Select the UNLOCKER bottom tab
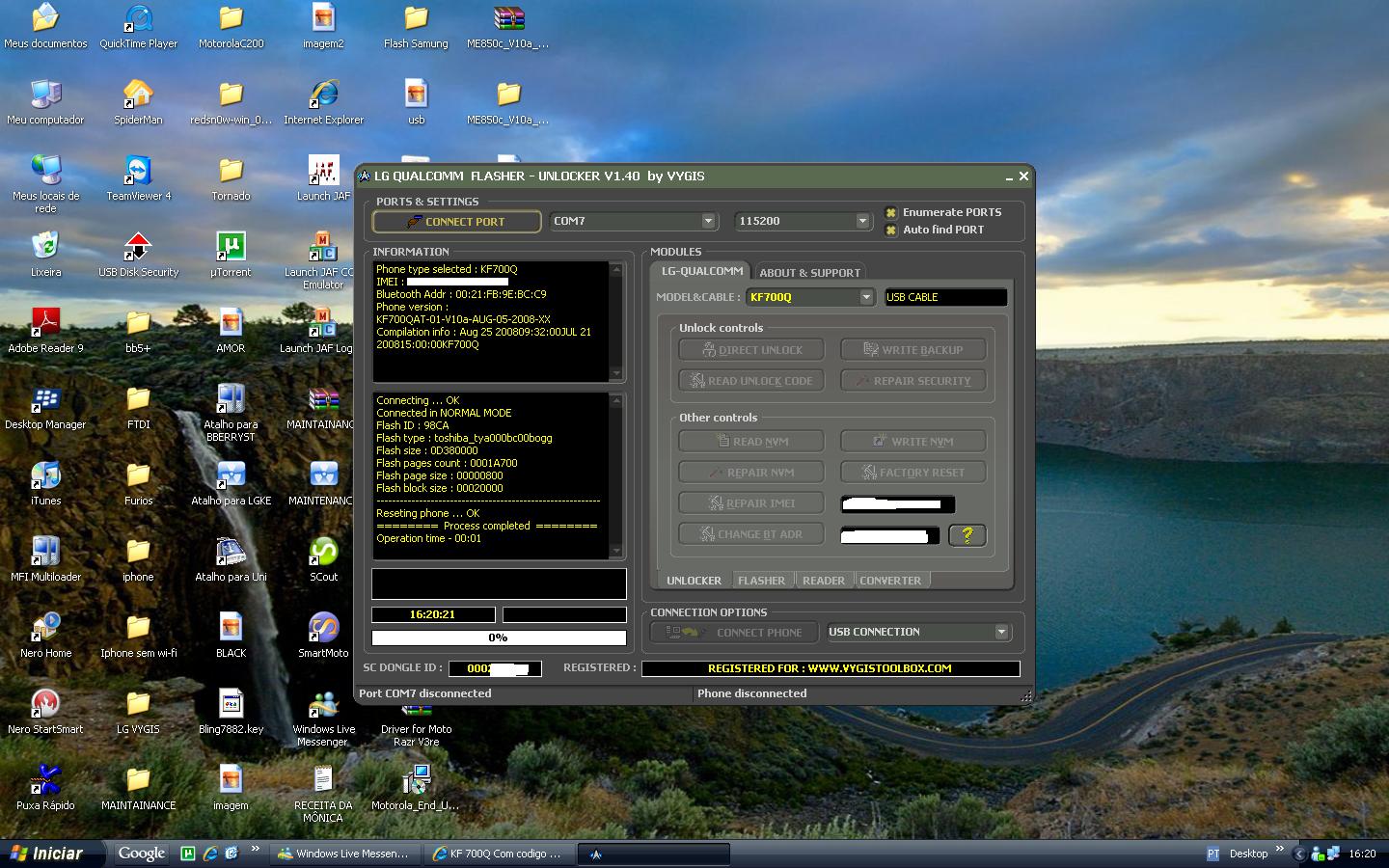The height and width of the screenshot is (868, 1389). pyautogui.click(x=694, y=581)
